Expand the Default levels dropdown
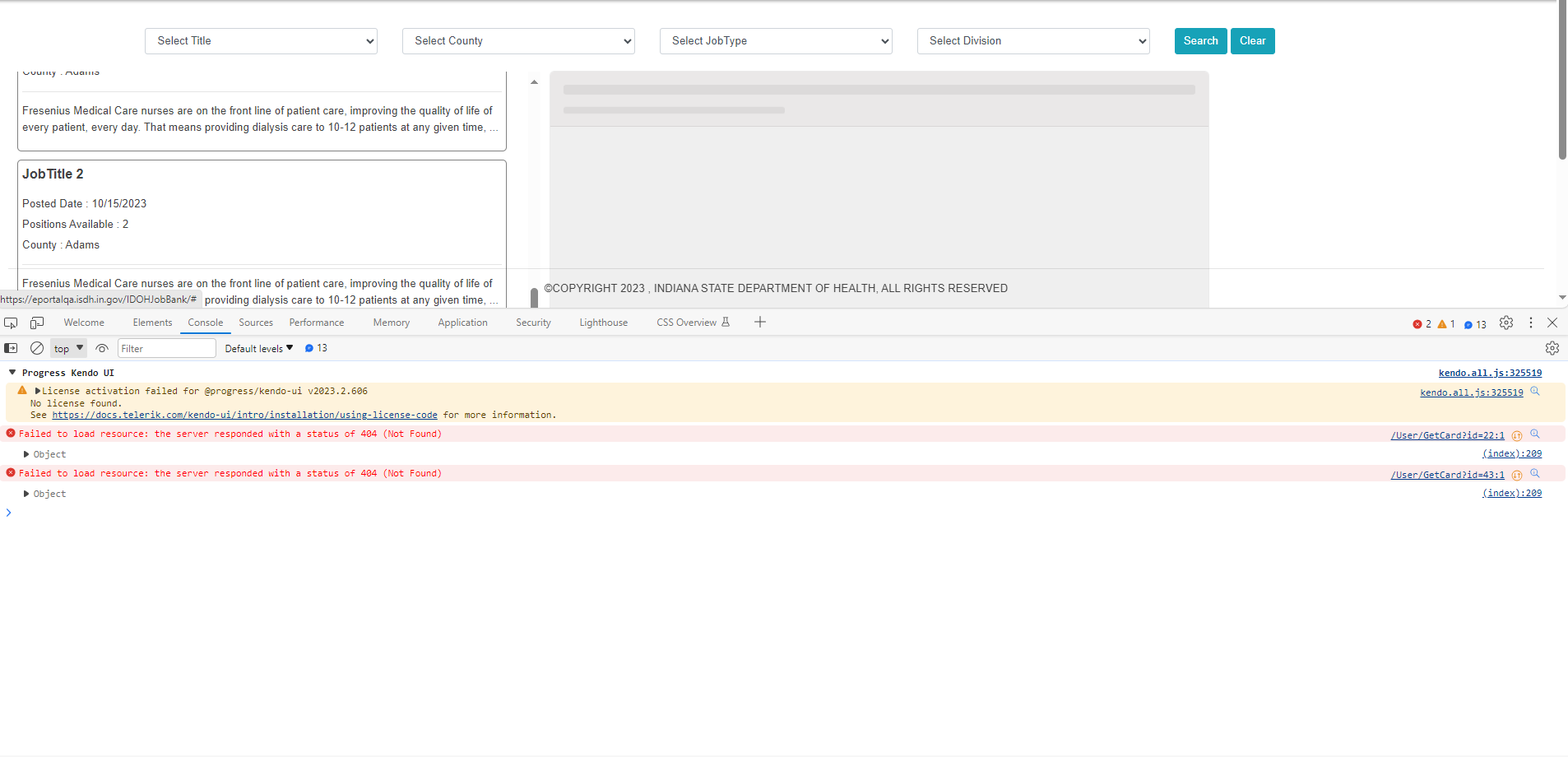 coord(258,348)
